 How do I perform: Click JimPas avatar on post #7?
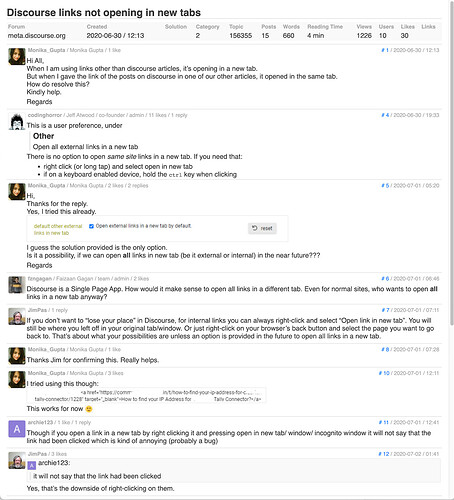pyautogui.click(x=17, y=316)
